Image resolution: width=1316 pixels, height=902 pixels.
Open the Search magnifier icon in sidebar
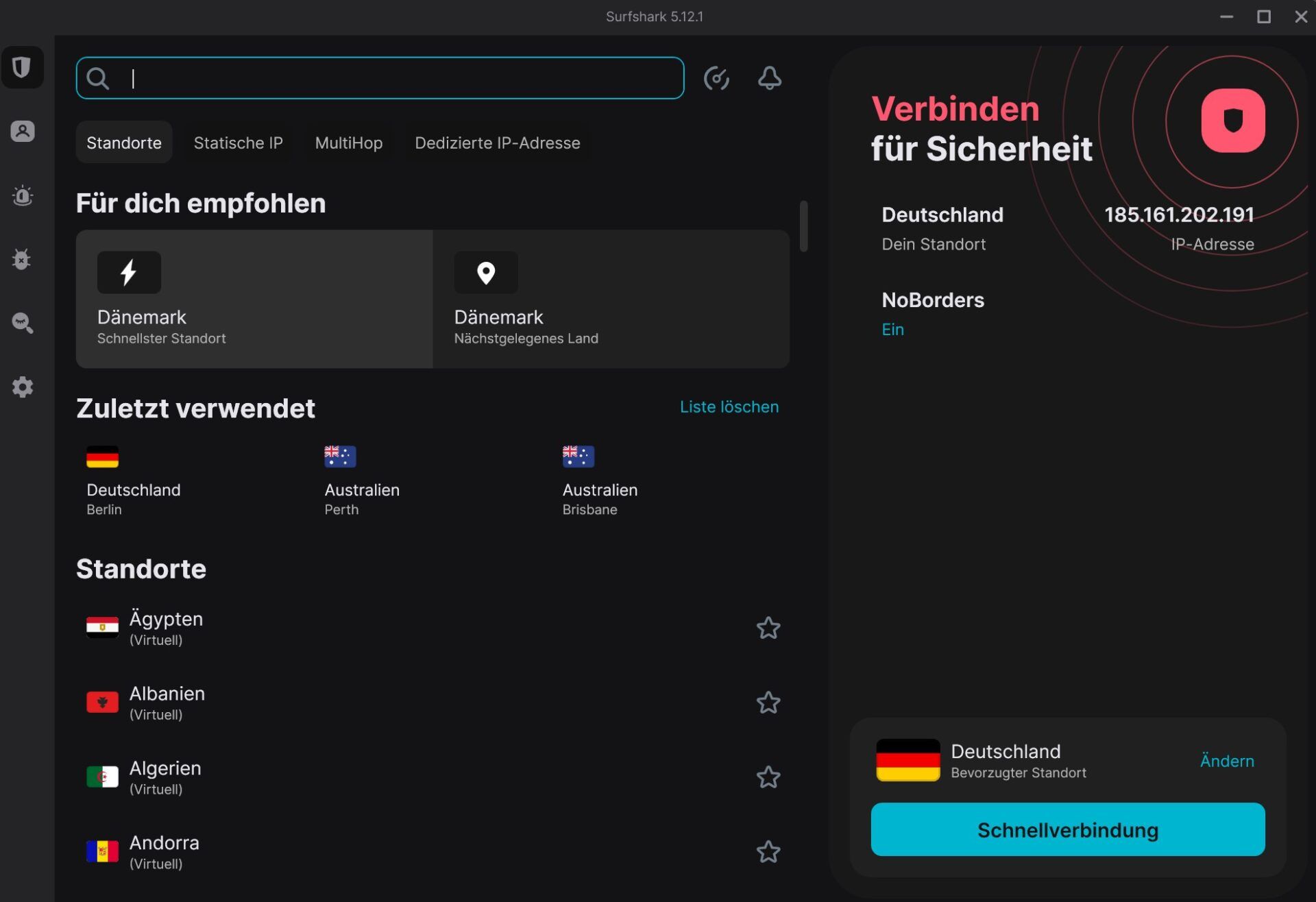point(22,323)
